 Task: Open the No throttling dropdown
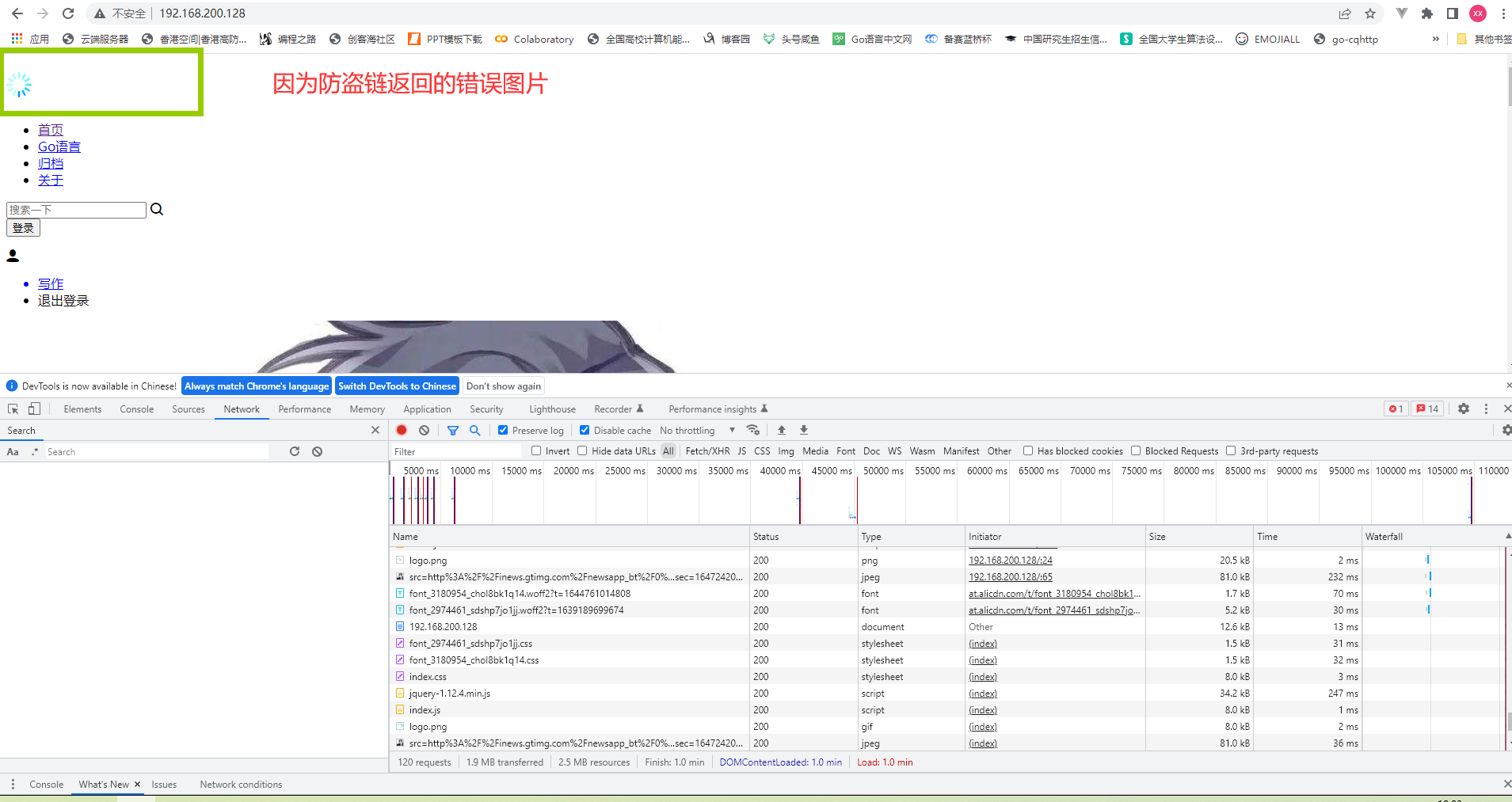coord(697,430)
